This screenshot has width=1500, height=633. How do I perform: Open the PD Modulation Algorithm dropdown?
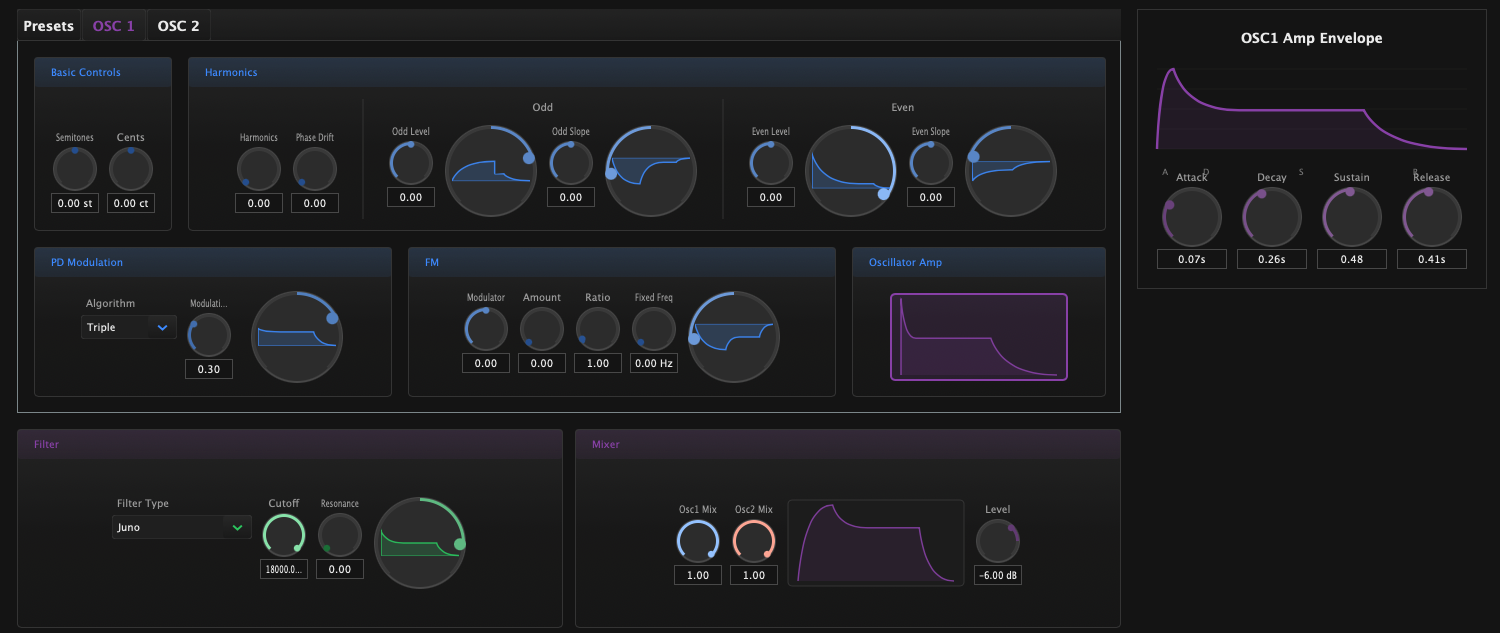coord(128,327)
